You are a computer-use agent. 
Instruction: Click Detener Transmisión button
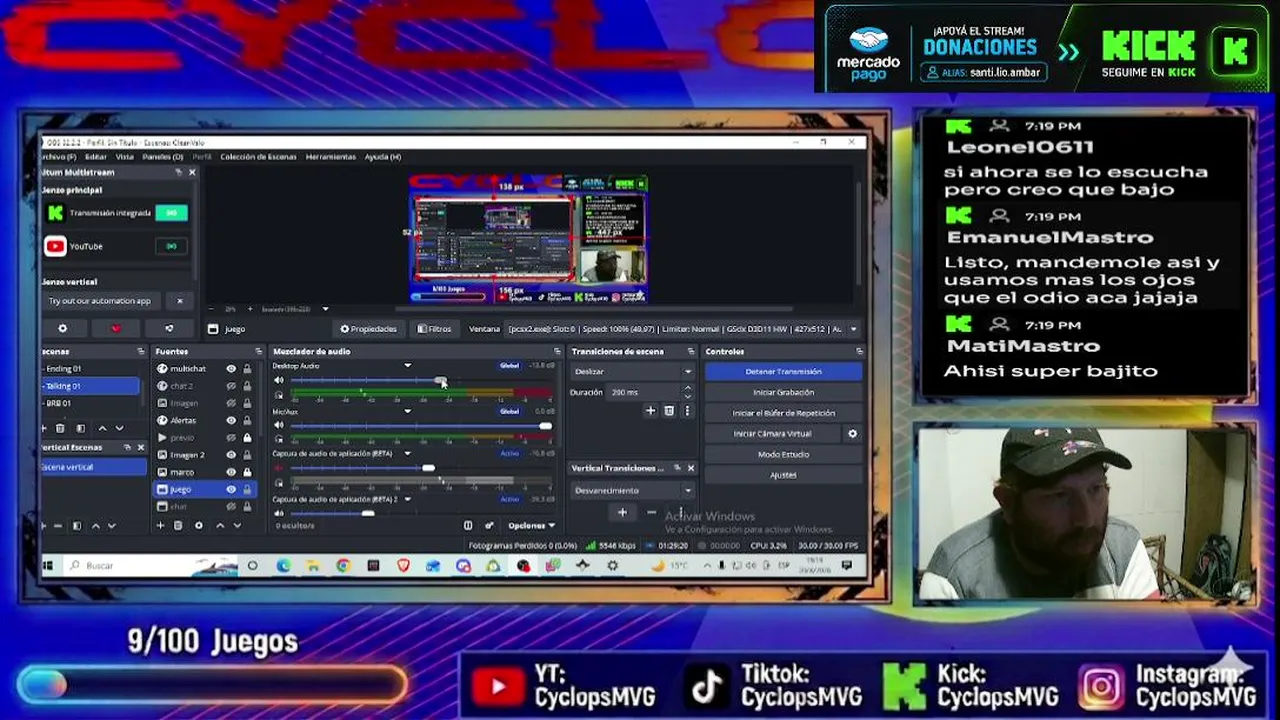pyautogui.click(x=783, y=372)
